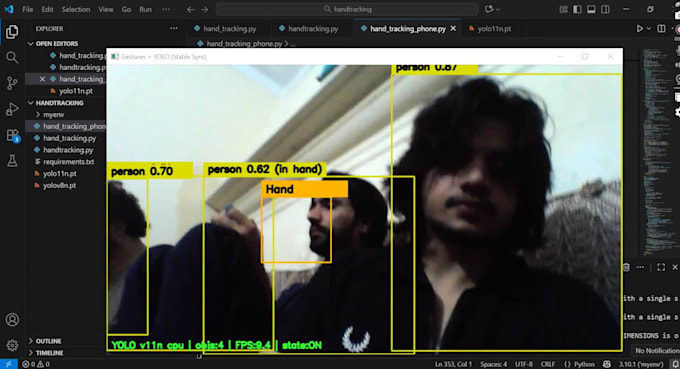
Task: Change line endings via CRLF
Action: (547, 364)
